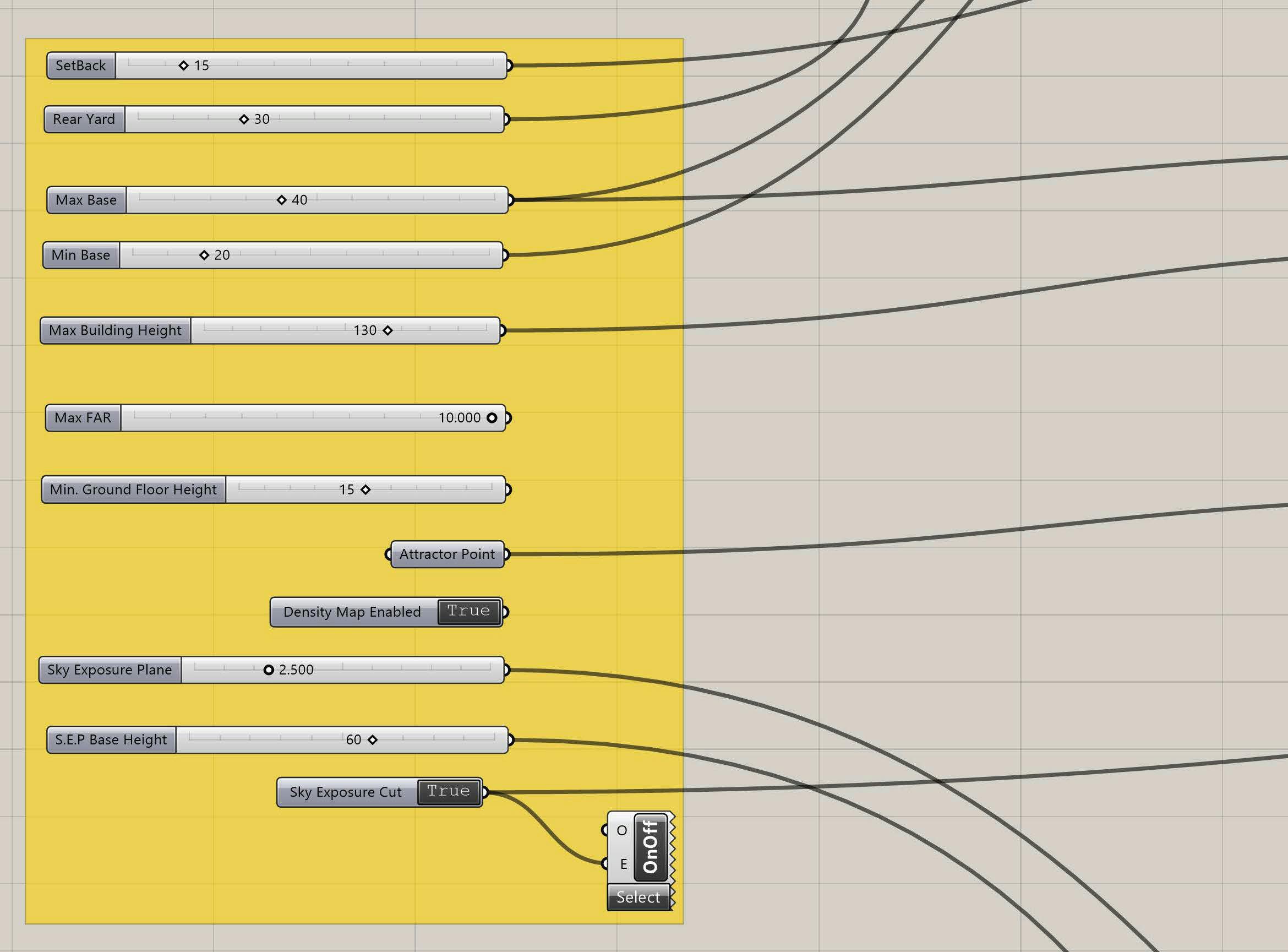Click S.E.P Base Height slider handle at 60
1288x952 pixels.
pos(373,740)
